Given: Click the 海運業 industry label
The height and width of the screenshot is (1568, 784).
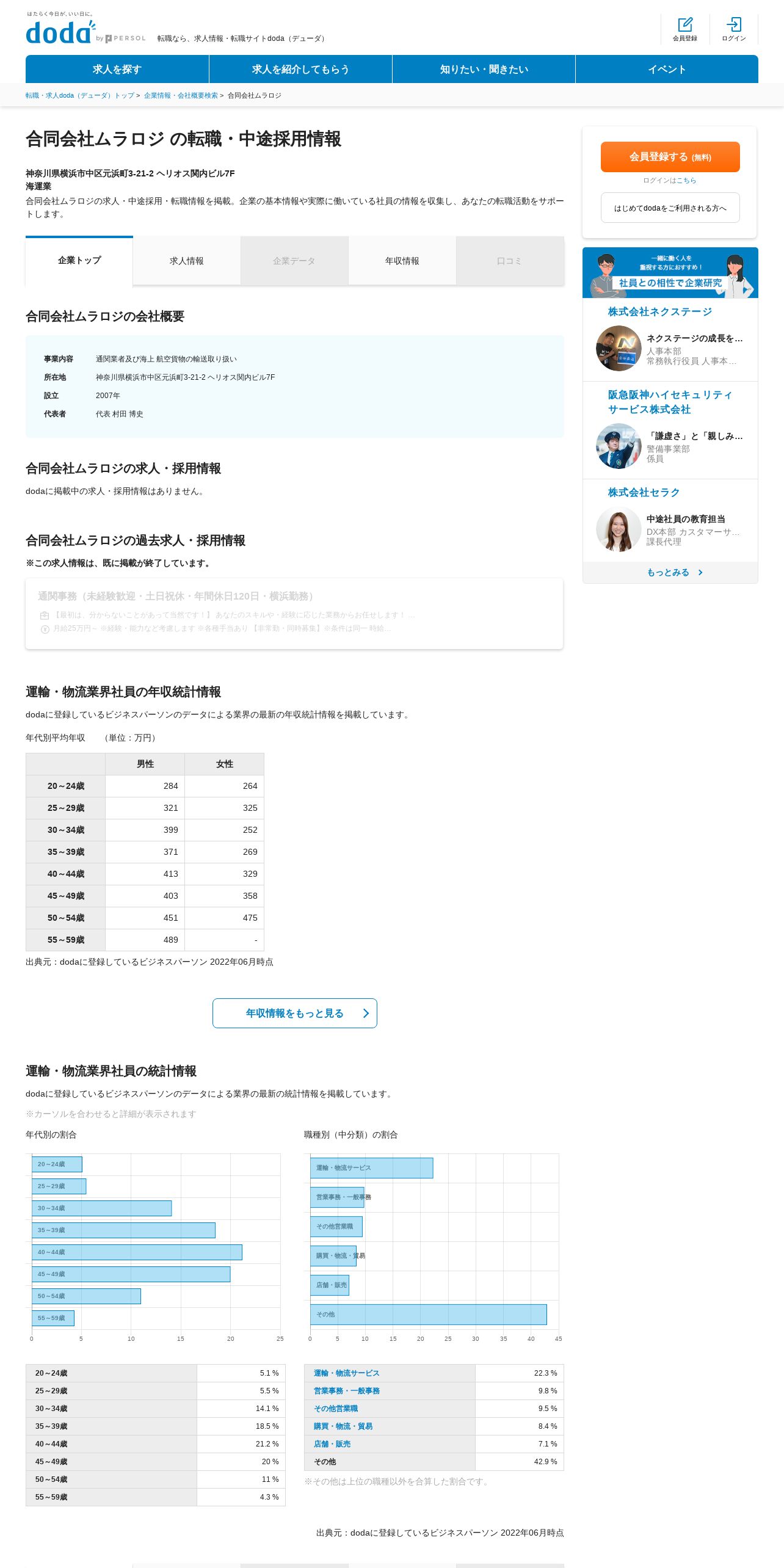Looking at the screenshot, I should coord(38,186).
